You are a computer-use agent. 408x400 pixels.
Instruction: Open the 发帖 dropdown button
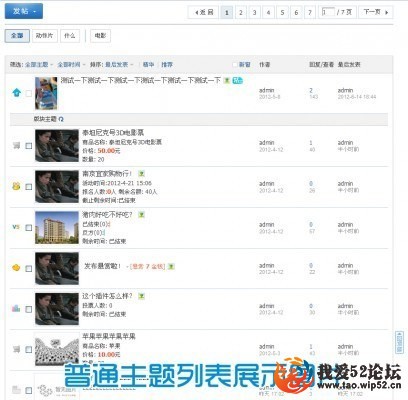(x=24, y=11)
